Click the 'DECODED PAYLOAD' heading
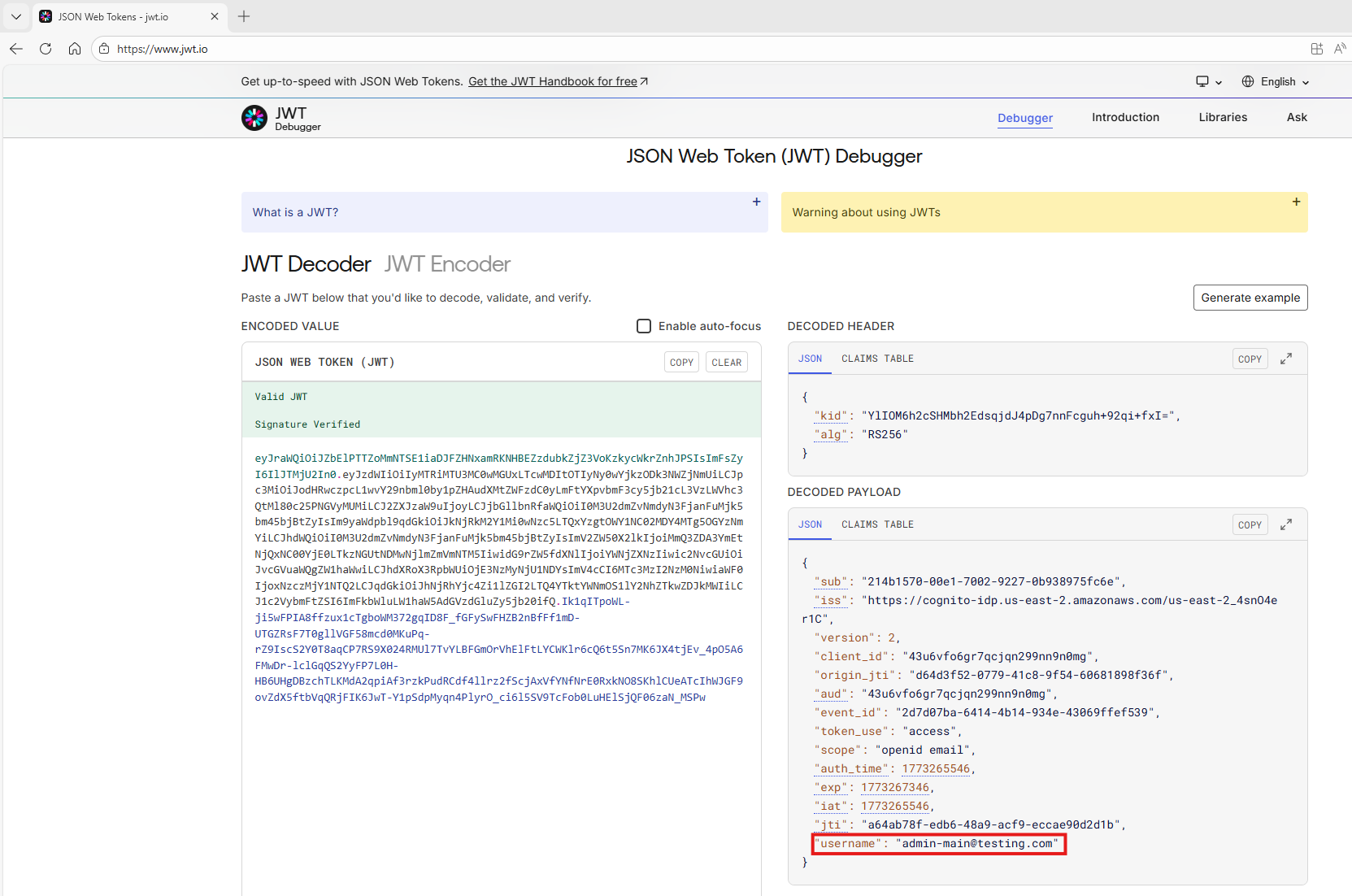Viewport: 1352px width, 896px height. point(844,492)
